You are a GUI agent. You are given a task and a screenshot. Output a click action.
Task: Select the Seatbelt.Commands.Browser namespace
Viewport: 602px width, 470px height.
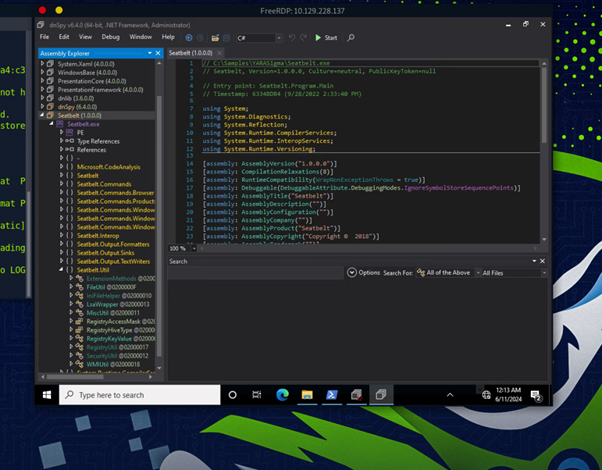point(116,193)
